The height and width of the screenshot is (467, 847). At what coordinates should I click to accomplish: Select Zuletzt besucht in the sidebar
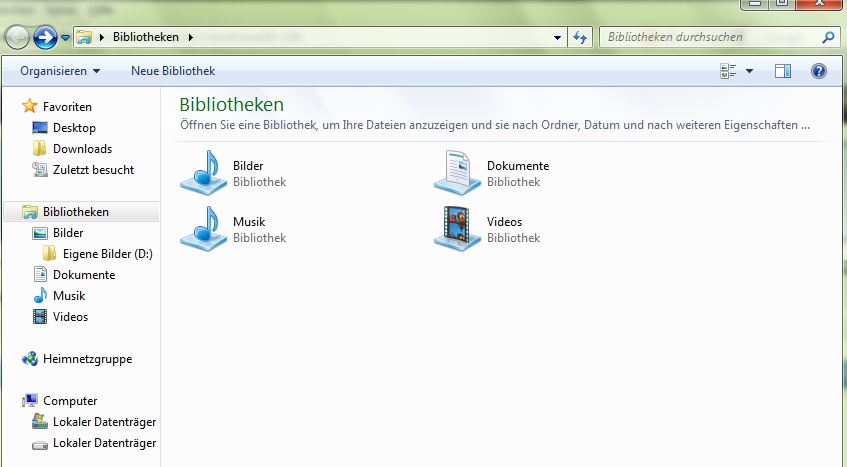tap(93, 170)
